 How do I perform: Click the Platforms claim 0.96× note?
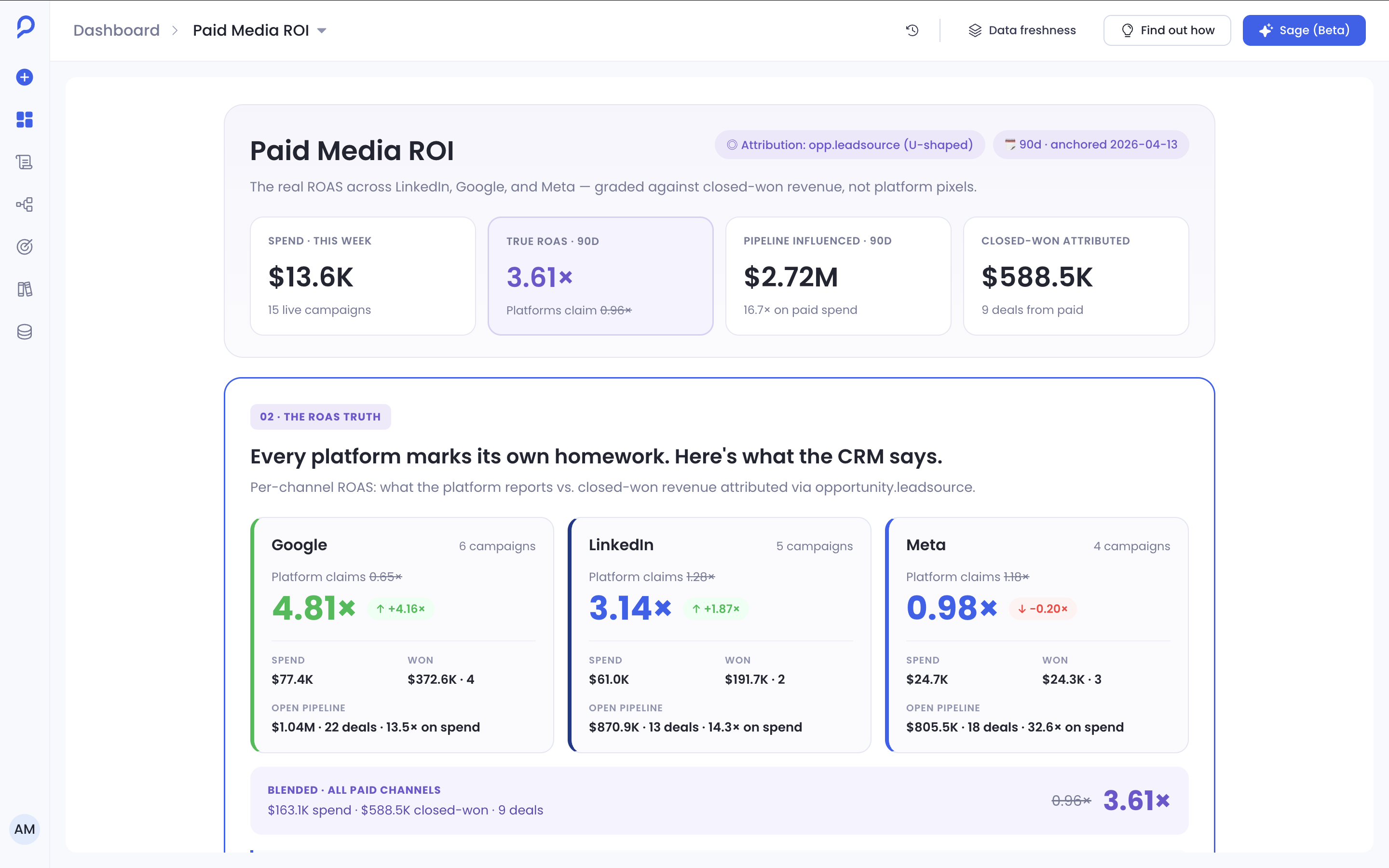click(x=569, y=311)
